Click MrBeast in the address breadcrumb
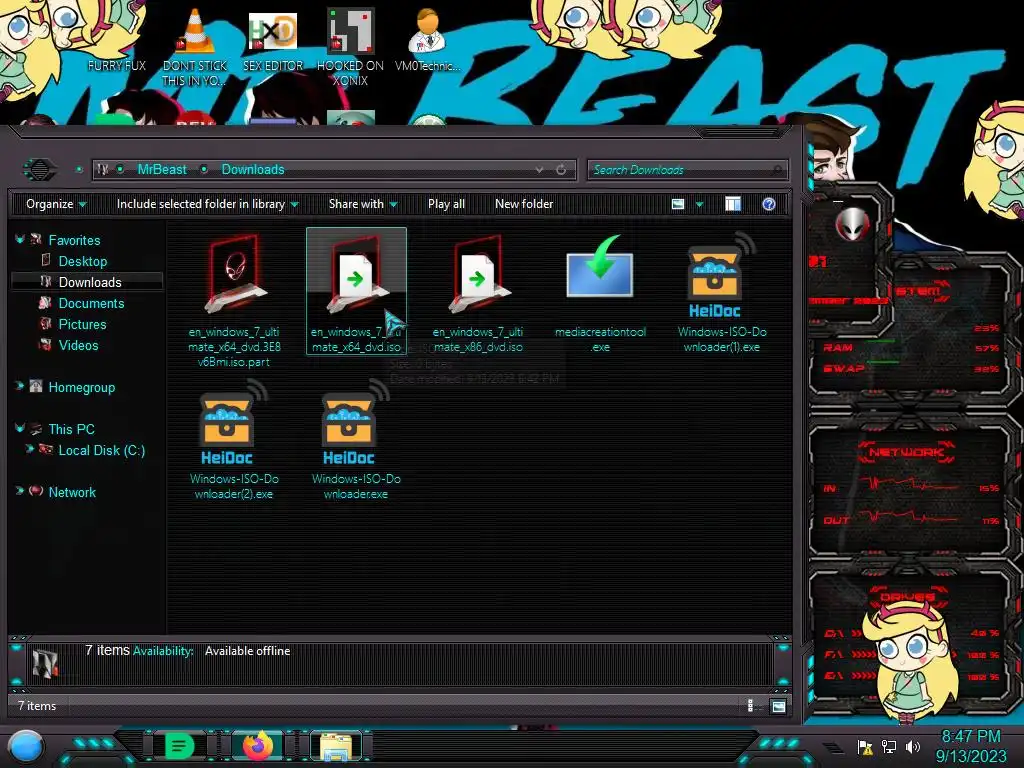This screenshot has height=768, width=1024. 162,170
